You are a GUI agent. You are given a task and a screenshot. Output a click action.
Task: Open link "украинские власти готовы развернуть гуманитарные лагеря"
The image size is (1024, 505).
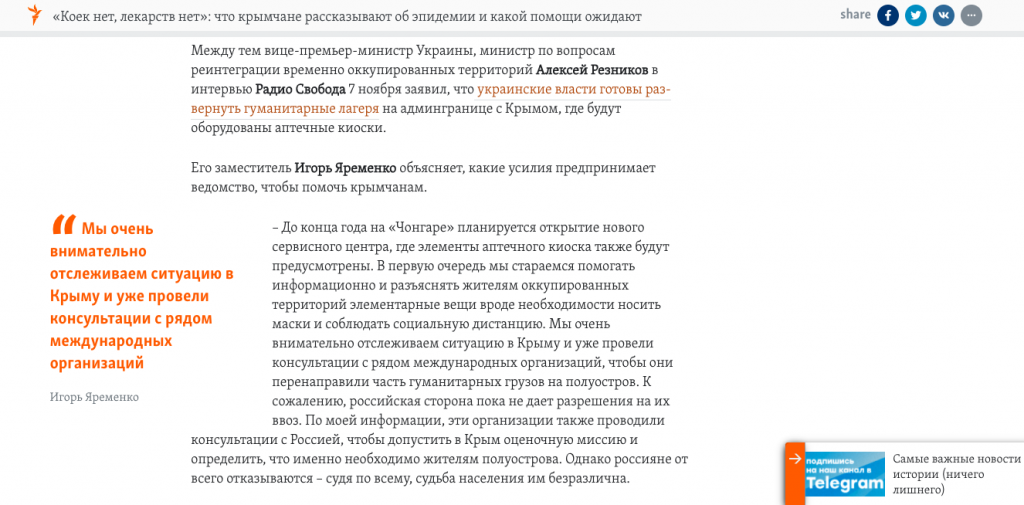431,99
